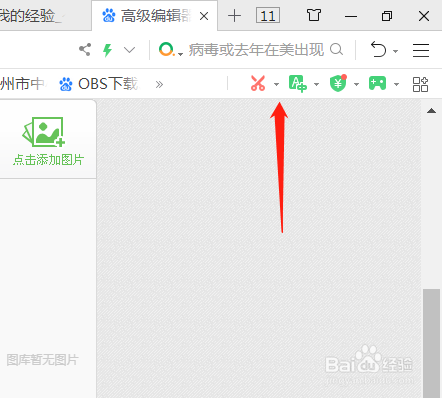
Task: Click the tab count 11 button
Action: 268,16
